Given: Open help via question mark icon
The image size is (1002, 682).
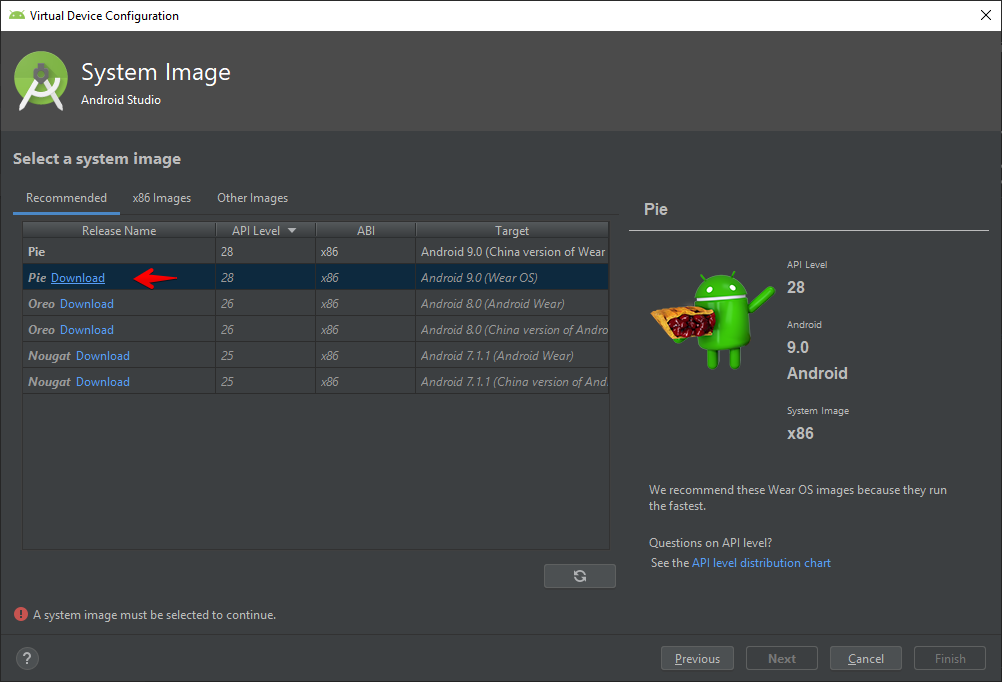Looking at the screenshot, I should tap(27, 658).
